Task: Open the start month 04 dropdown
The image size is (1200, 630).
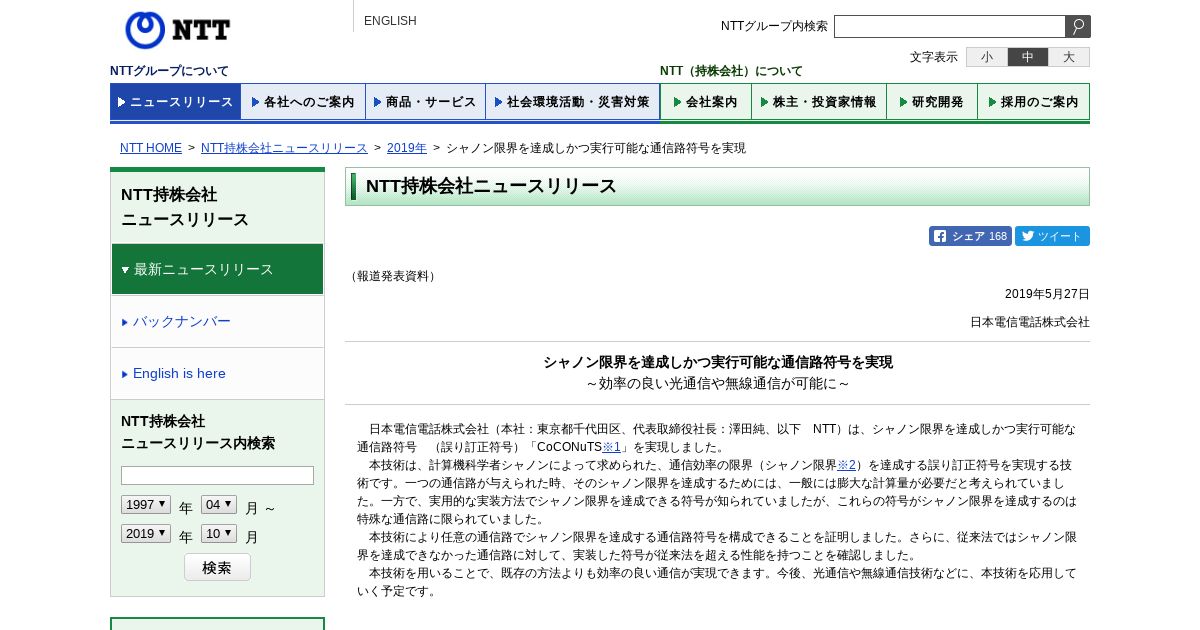Action: (219, 505)
